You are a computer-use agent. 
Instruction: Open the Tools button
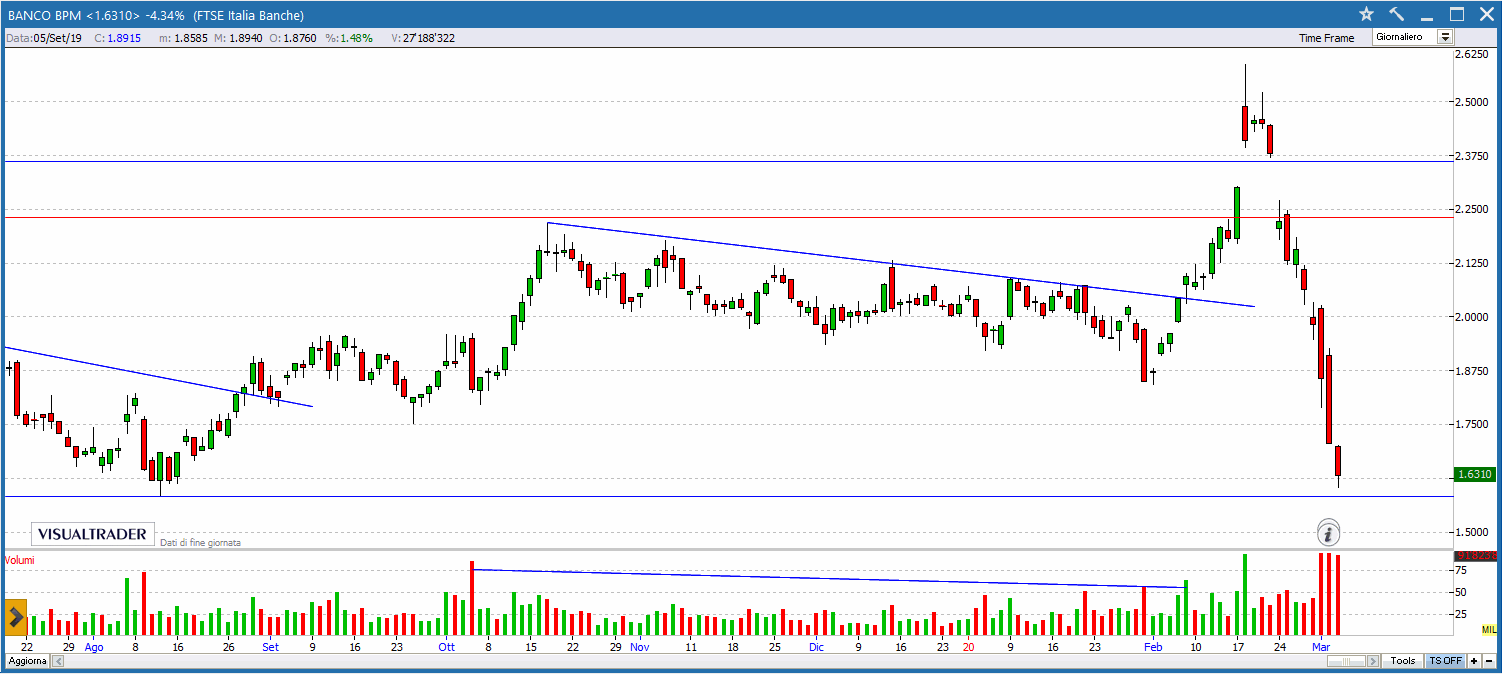pos(1403,661)
